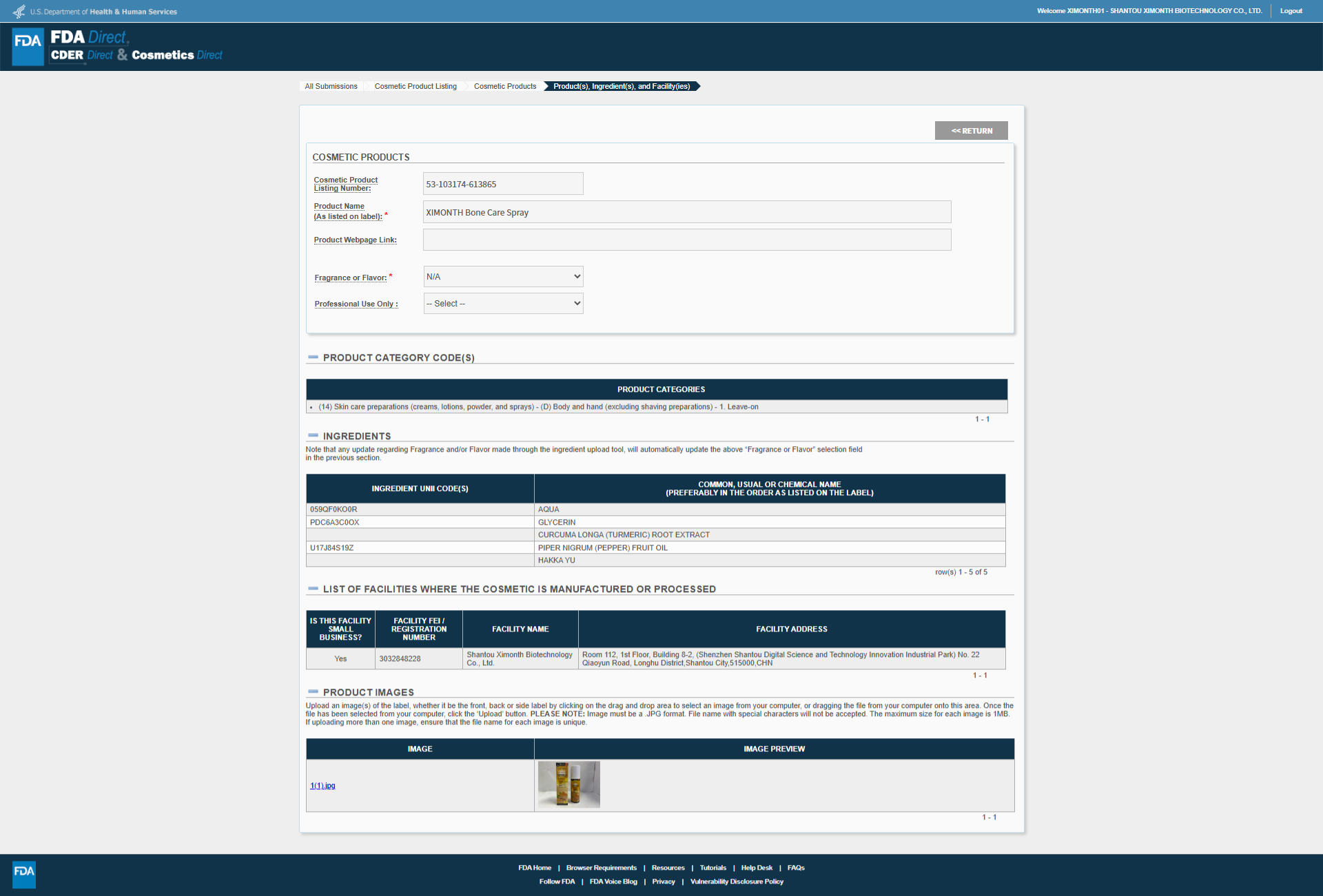Click the FDA logo in the header
1323x896 pixels.
(x=28, y=47)
